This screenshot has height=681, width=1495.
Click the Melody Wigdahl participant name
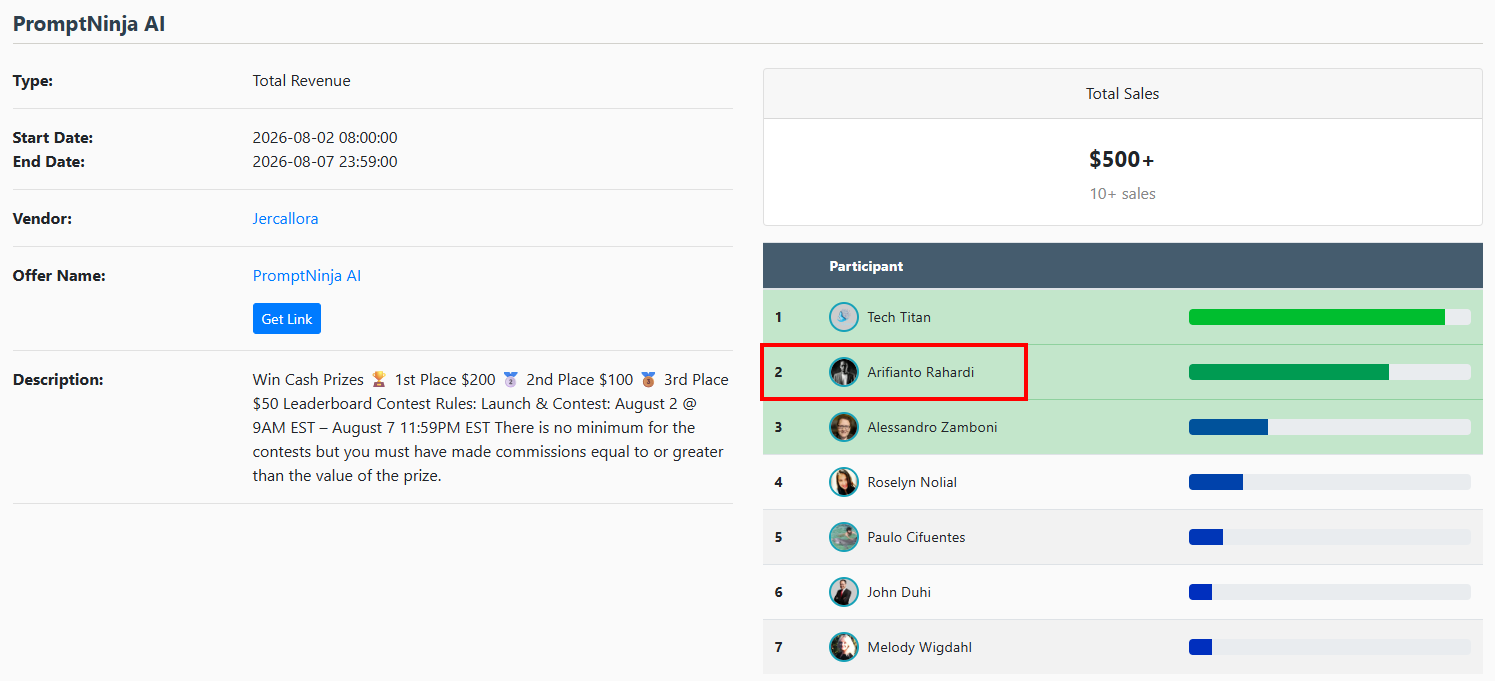919,647
